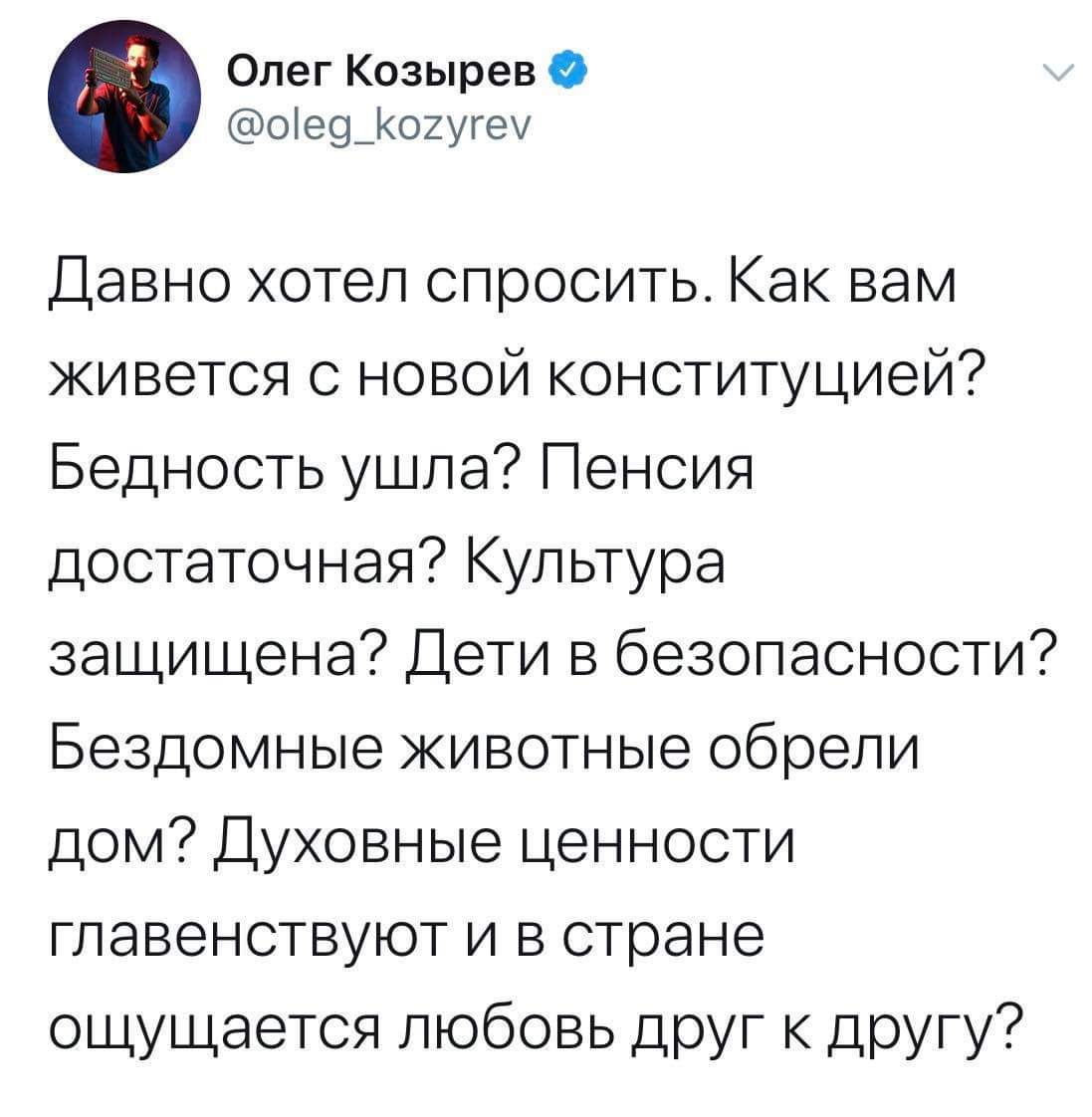Expand the tweet options chevron arrow
Image resolution: width=1092 pixels, height=1117 pixels.
click(x=1057, y=72)
